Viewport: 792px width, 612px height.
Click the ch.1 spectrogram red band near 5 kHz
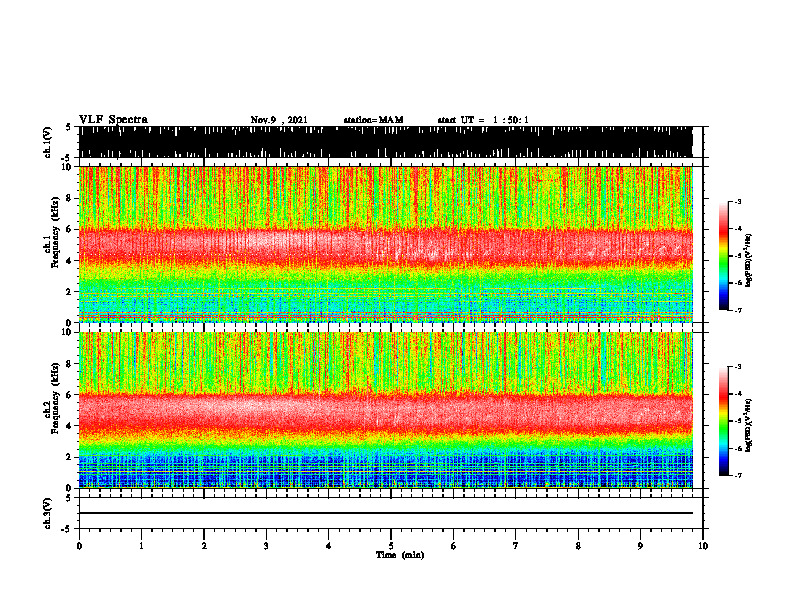pyautogui.click(x=386, y=245)
